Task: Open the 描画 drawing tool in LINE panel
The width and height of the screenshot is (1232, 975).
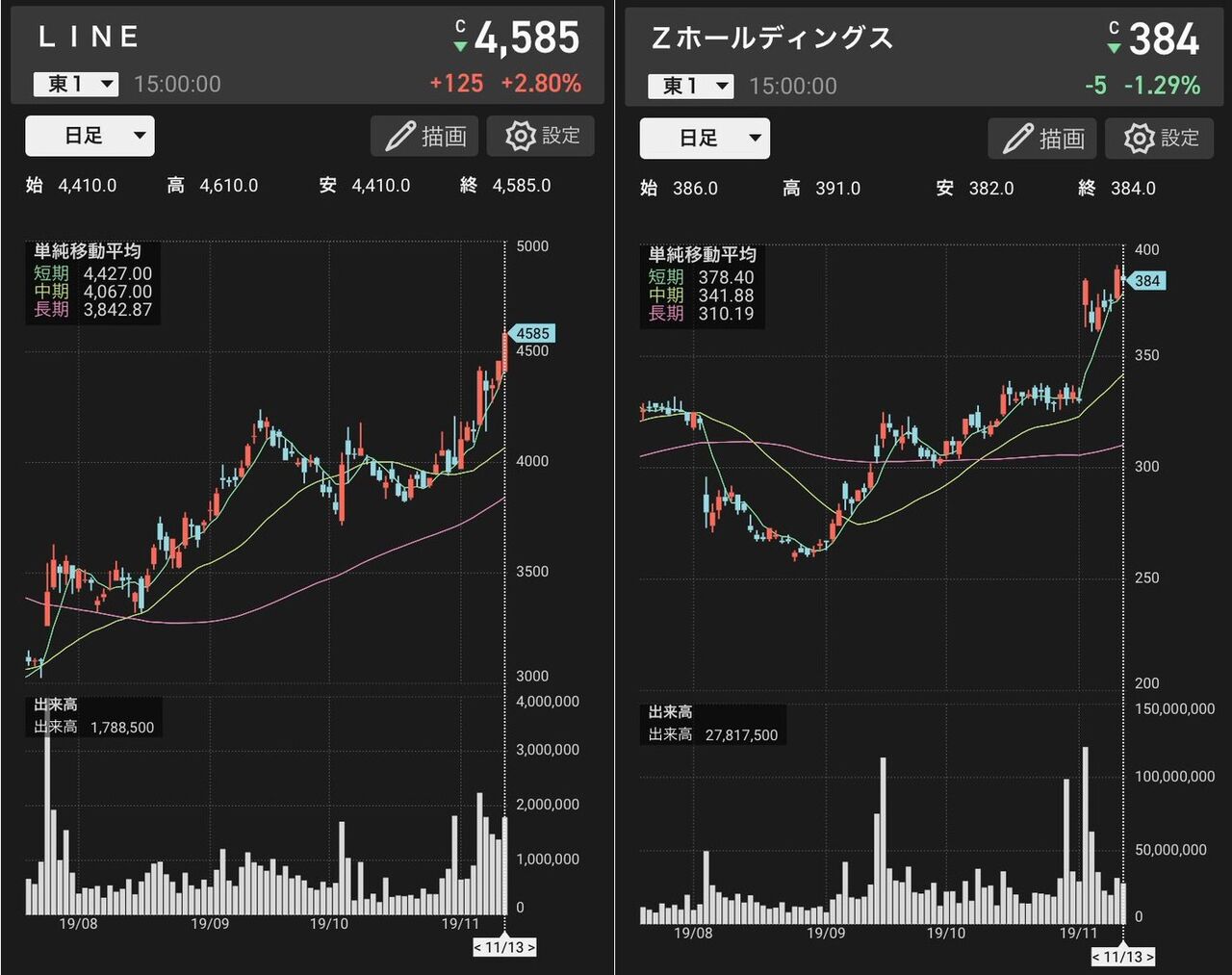Action: tap(426, 136)
